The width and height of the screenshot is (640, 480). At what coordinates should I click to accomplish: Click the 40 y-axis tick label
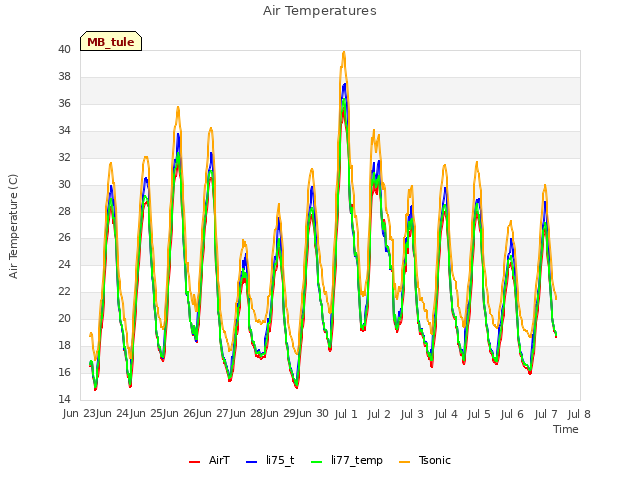tap(64, 50)
